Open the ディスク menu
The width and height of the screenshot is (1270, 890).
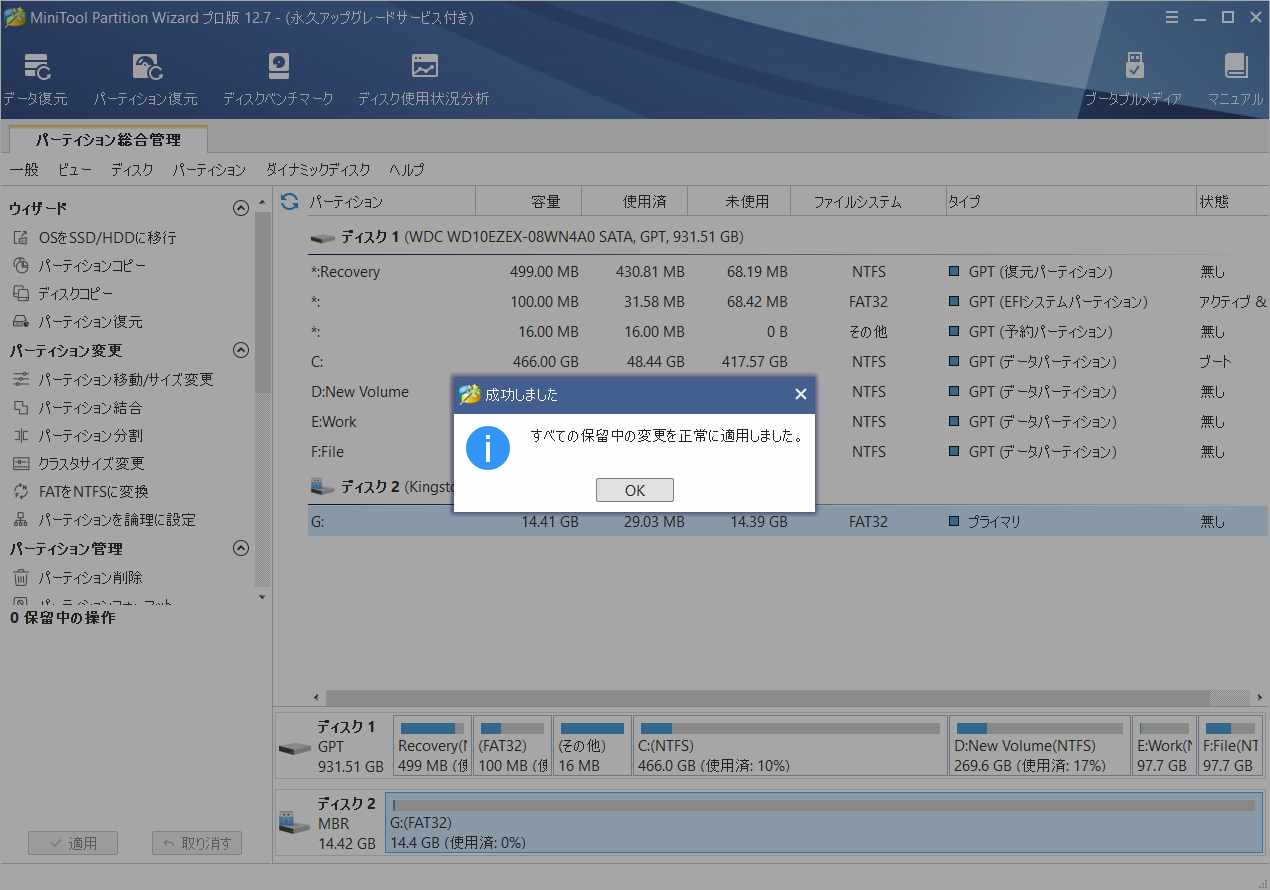coord(132,170)
